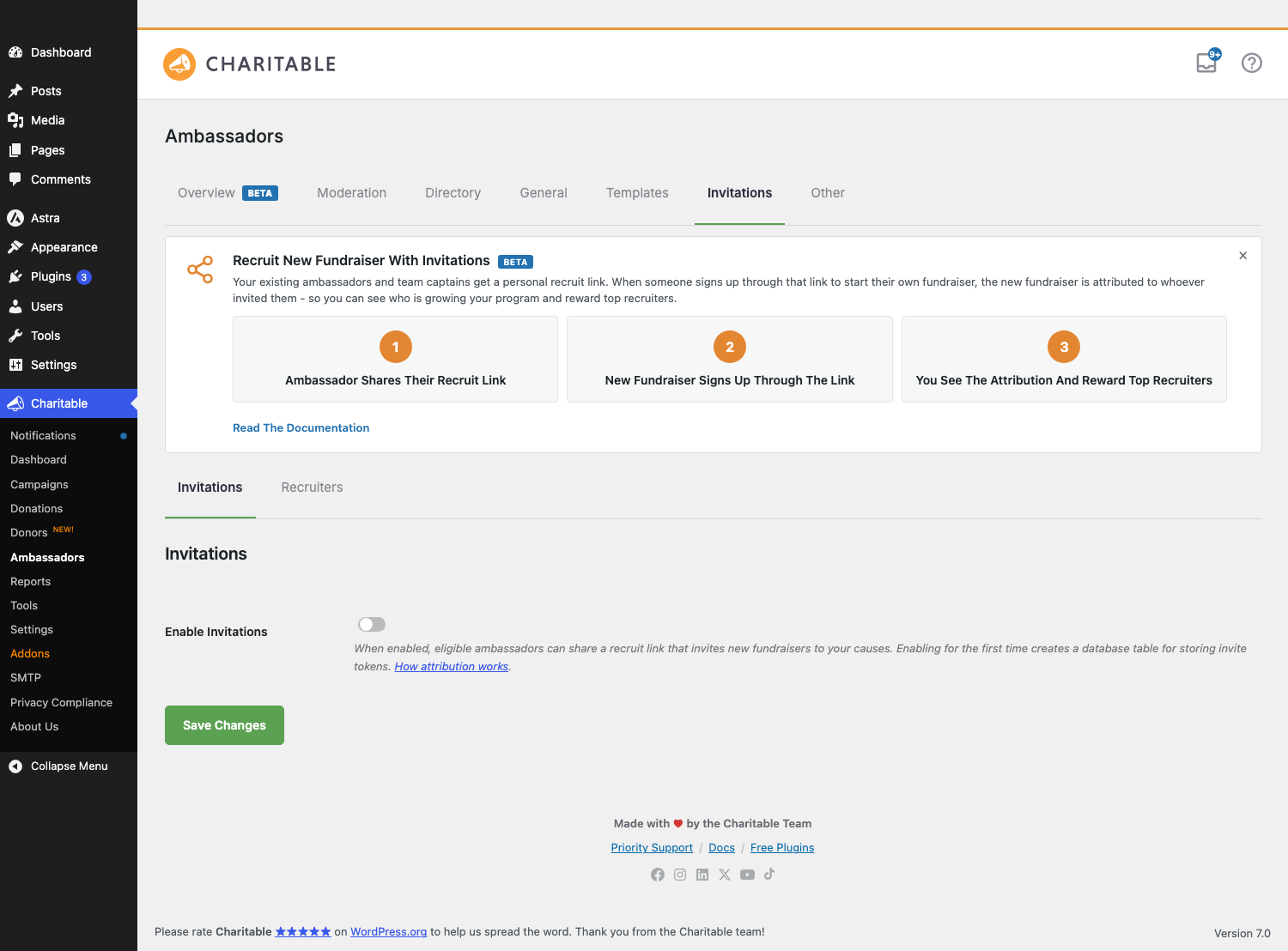This screenshot has height=951, width=1288.
Task: Click the Save Changes button
Action: pyautogui.click(x=224, y=725)
